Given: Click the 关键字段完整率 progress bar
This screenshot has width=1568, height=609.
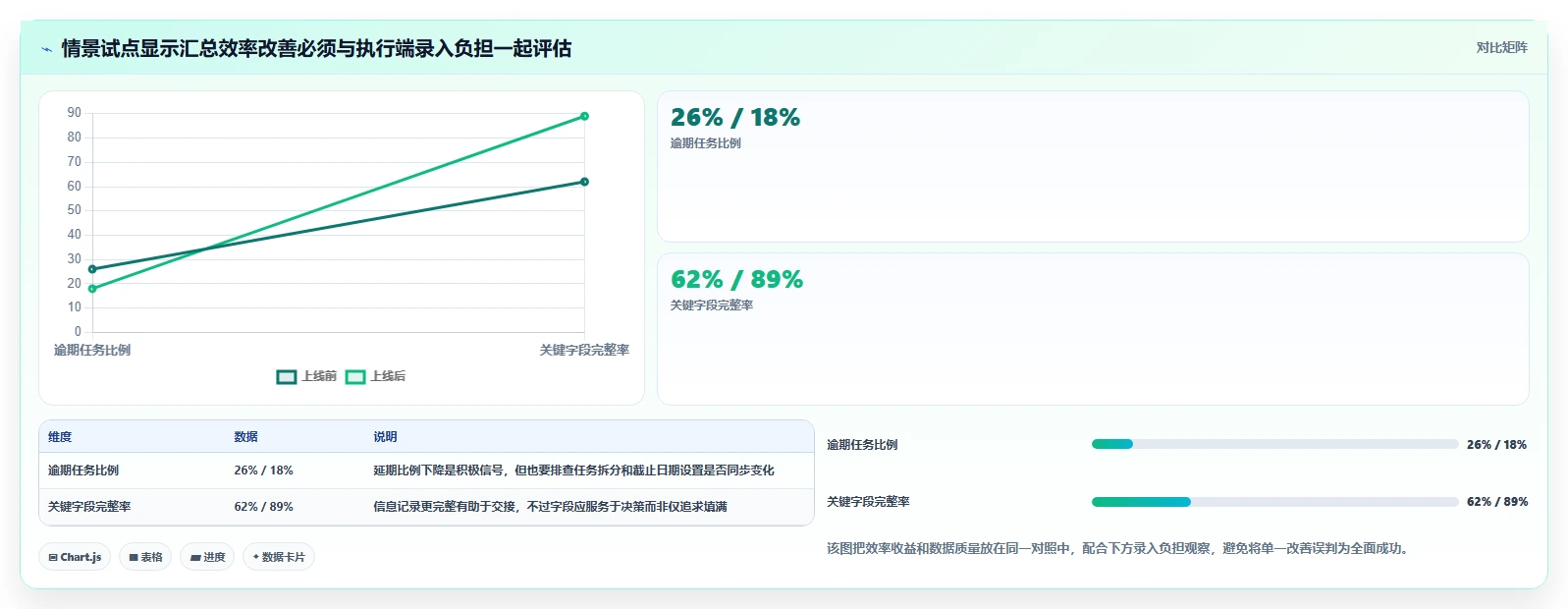Looking at the screenshot, I should [1274, 502].
